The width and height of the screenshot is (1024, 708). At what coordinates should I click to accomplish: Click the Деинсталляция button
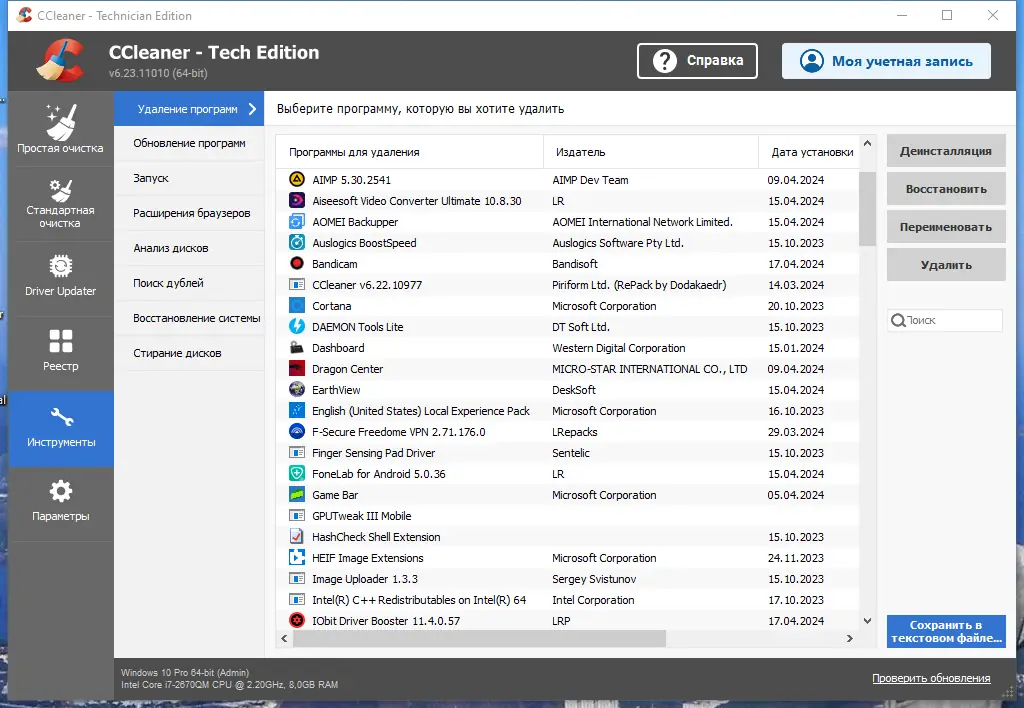click(945, 150)
